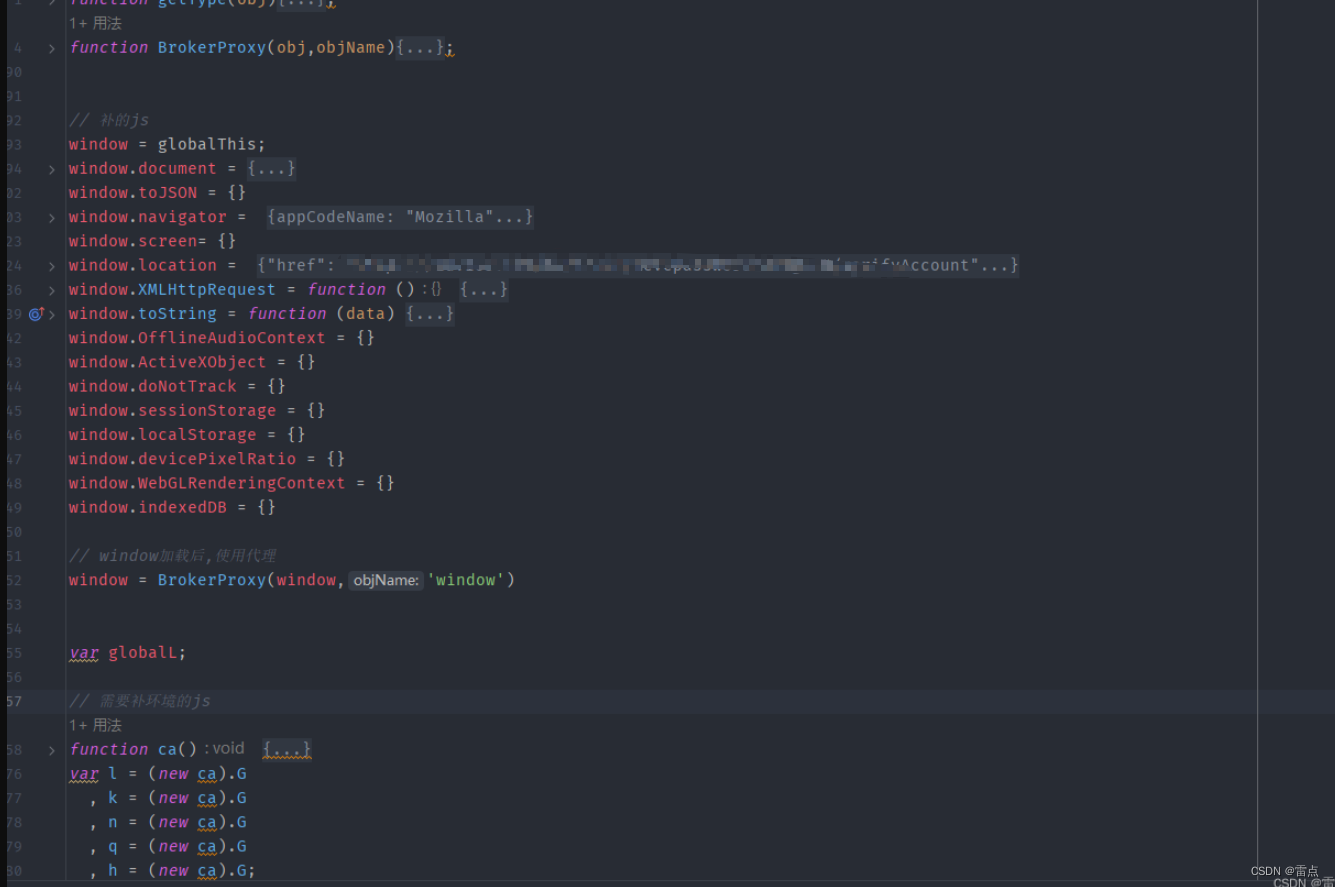This screenshot has height=887, width=1335.
Task: Open usages hint above function ca()
Action: coord(95,725)
